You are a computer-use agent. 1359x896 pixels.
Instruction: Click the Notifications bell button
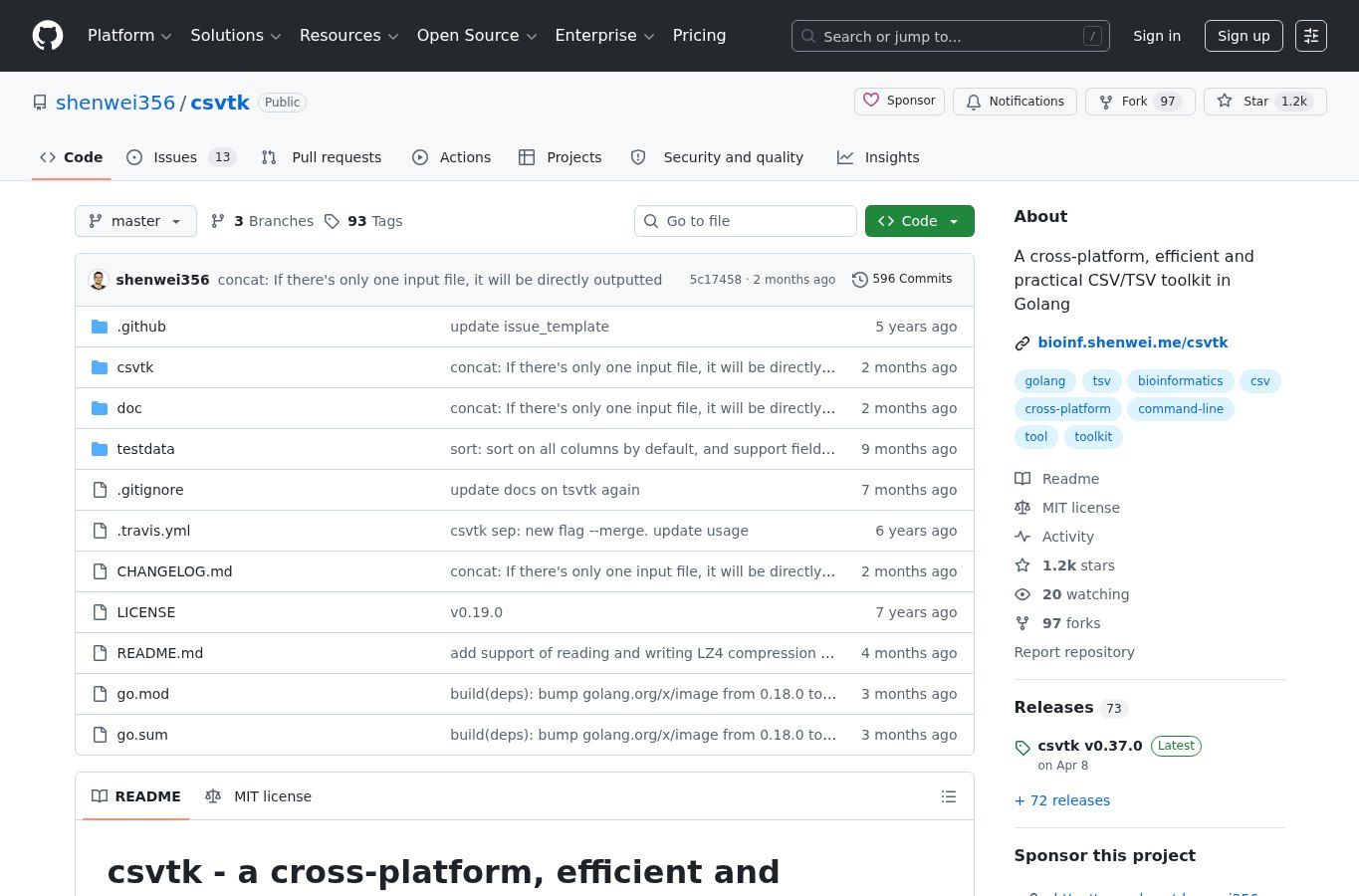[1015, 102]
